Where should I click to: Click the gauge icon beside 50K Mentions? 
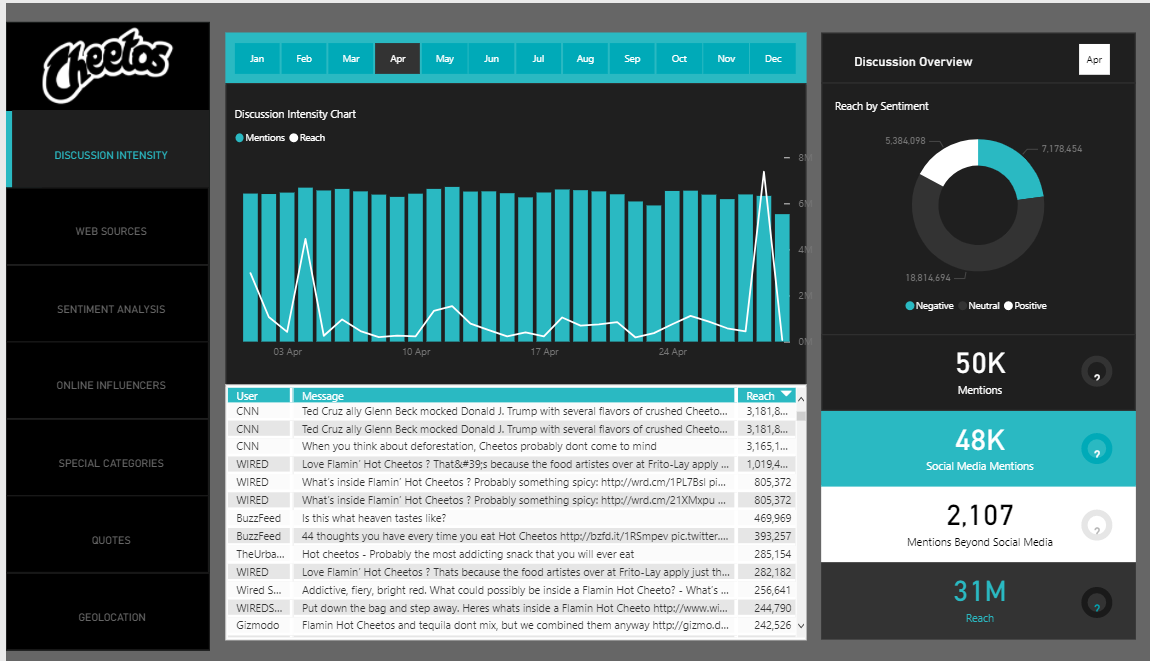tap(1096, 372)
